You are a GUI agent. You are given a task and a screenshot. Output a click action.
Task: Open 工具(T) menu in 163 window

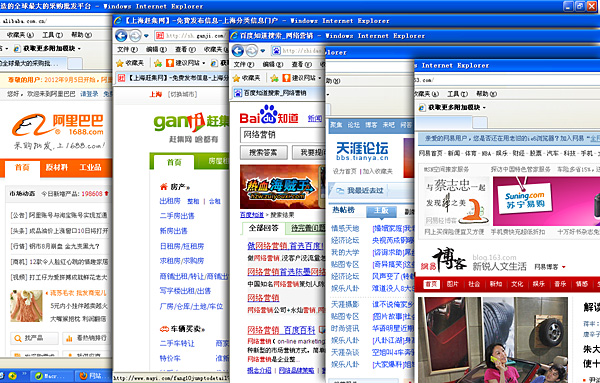click(457, 94)
